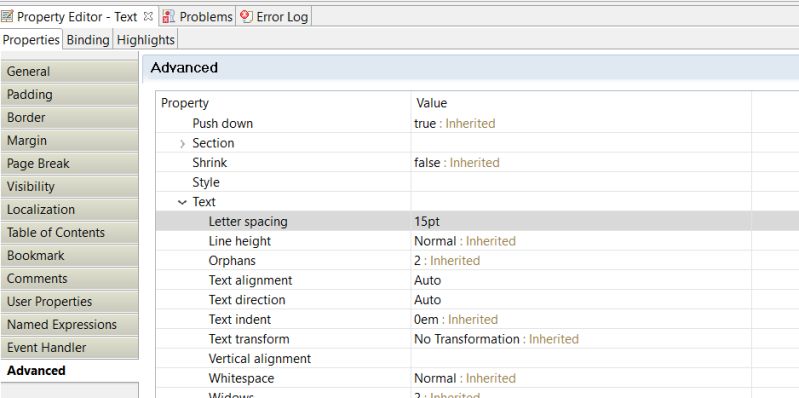The image size is (799, 398).
Task: Switch to the Binding sub-tab
Action: (x=88, y=40)
